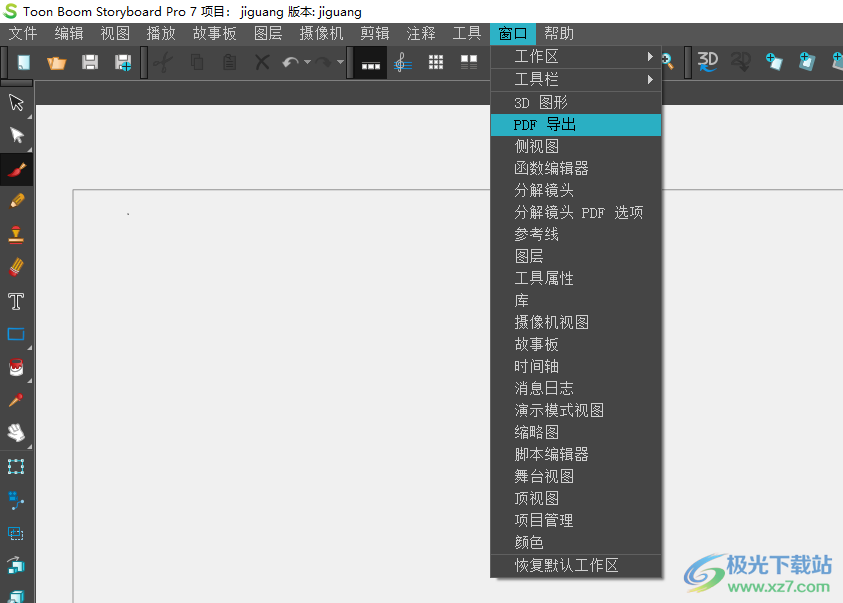The width and height of the screenshot is (843, 603).
Task: Open the 库 library view
Action: tap(576, 300)
